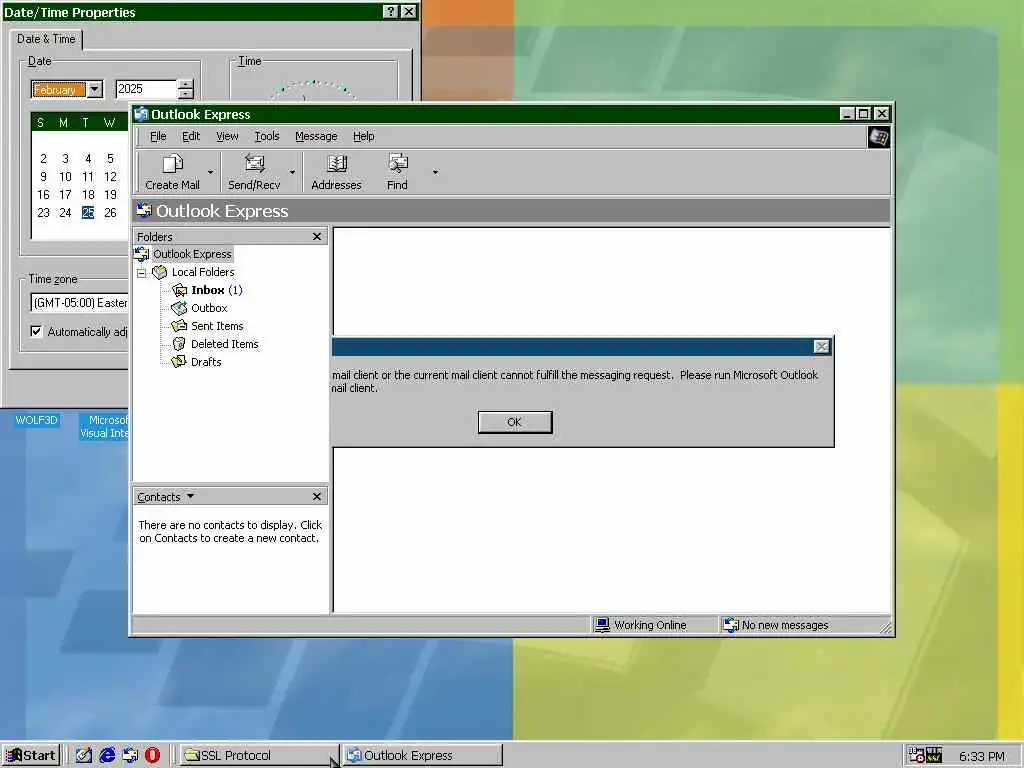
Task: Increase the year with the up spinner
Action: 185,84
